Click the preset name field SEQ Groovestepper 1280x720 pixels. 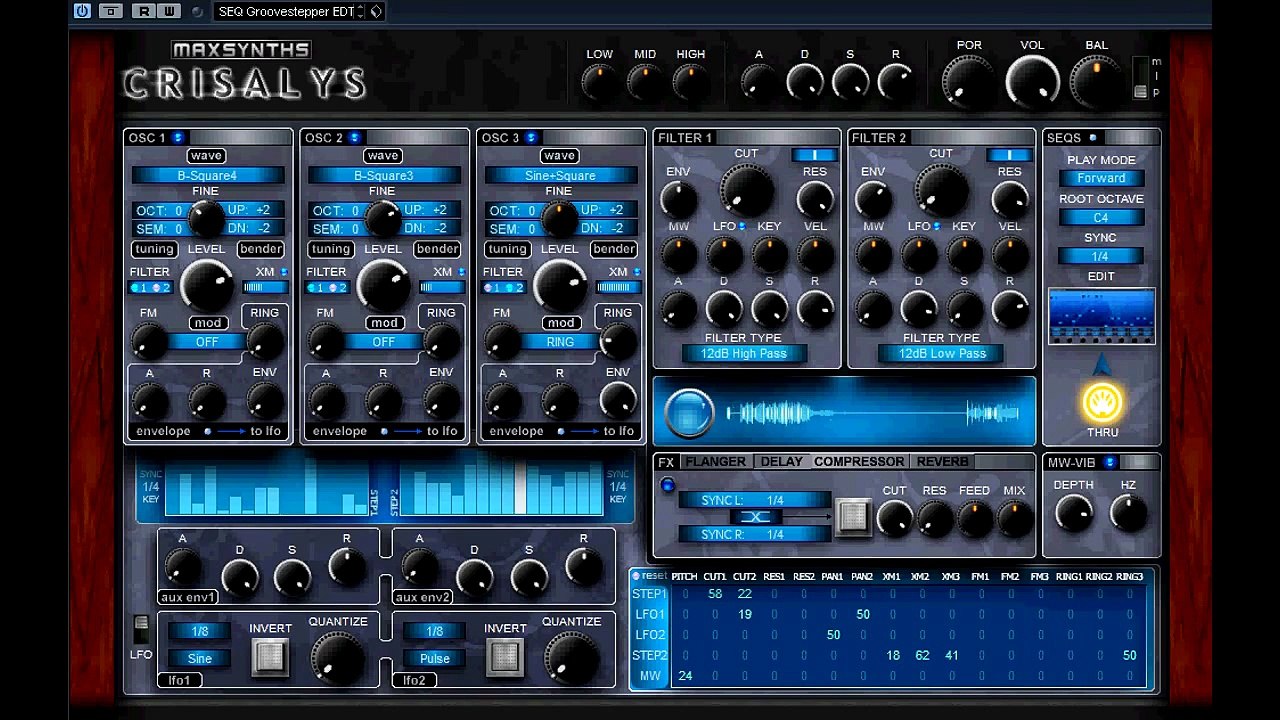point(285,12)
